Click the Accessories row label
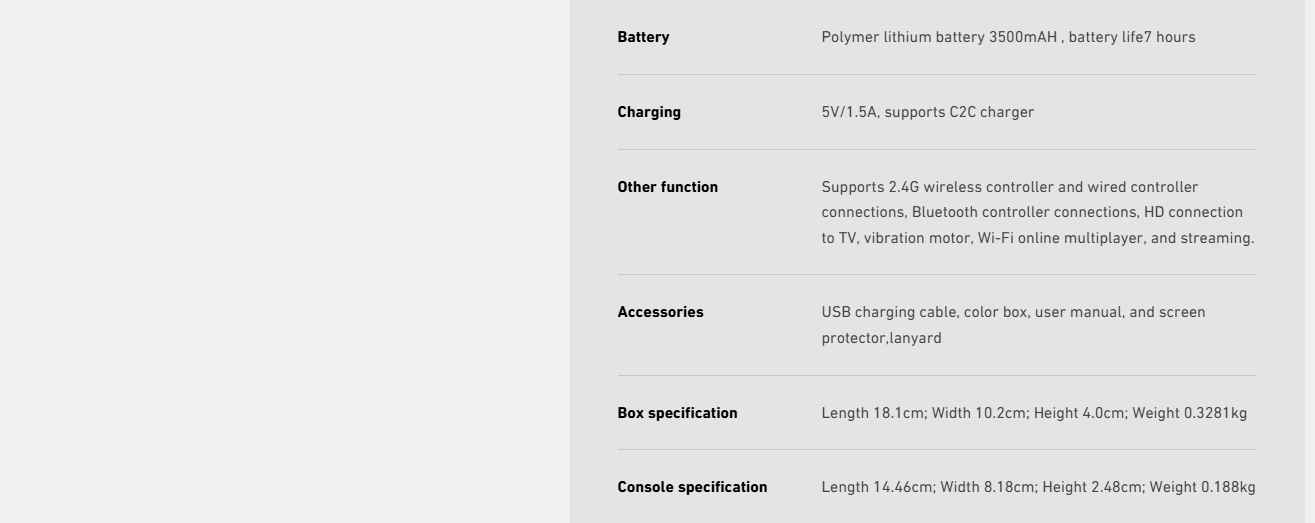Screen dimensions: 1315x523 point(660,312)
